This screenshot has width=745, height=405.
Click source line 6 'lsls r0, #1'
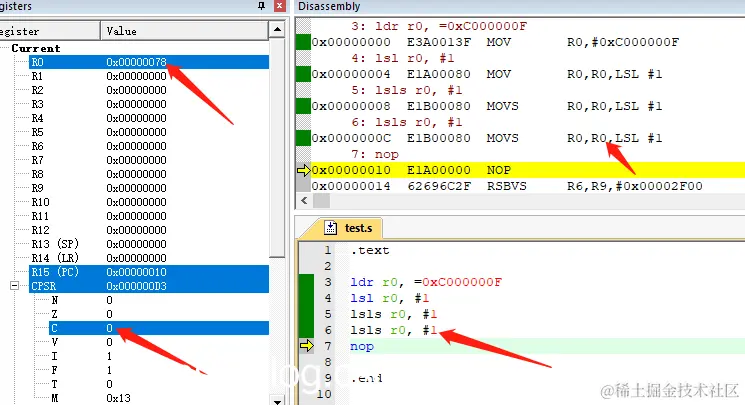tap(393, 330)
